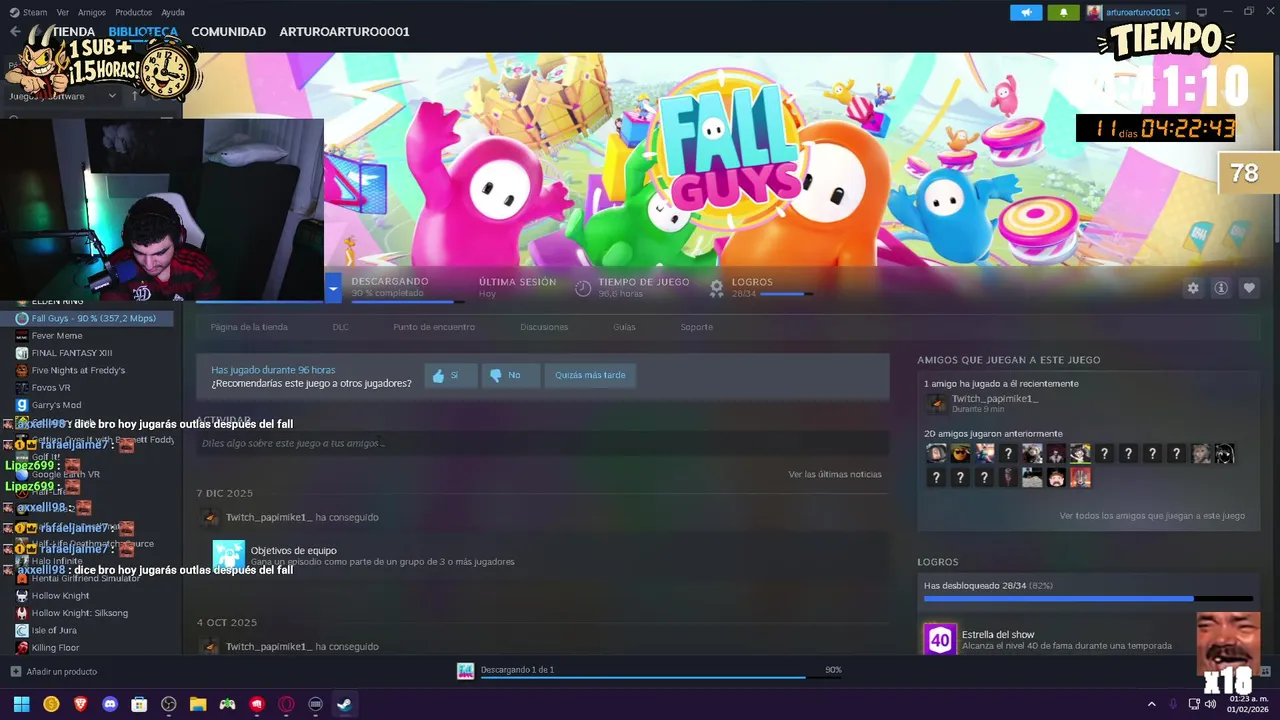Screen dimensions: 1280x720
Task: Open Brave browser from taskbar
Action: pos(80,704)
